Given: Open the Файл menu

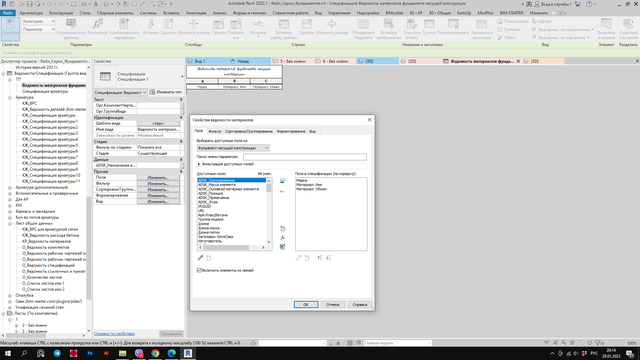Looking at the screenshot, I should pyautogui.click(x=8, y=13).
